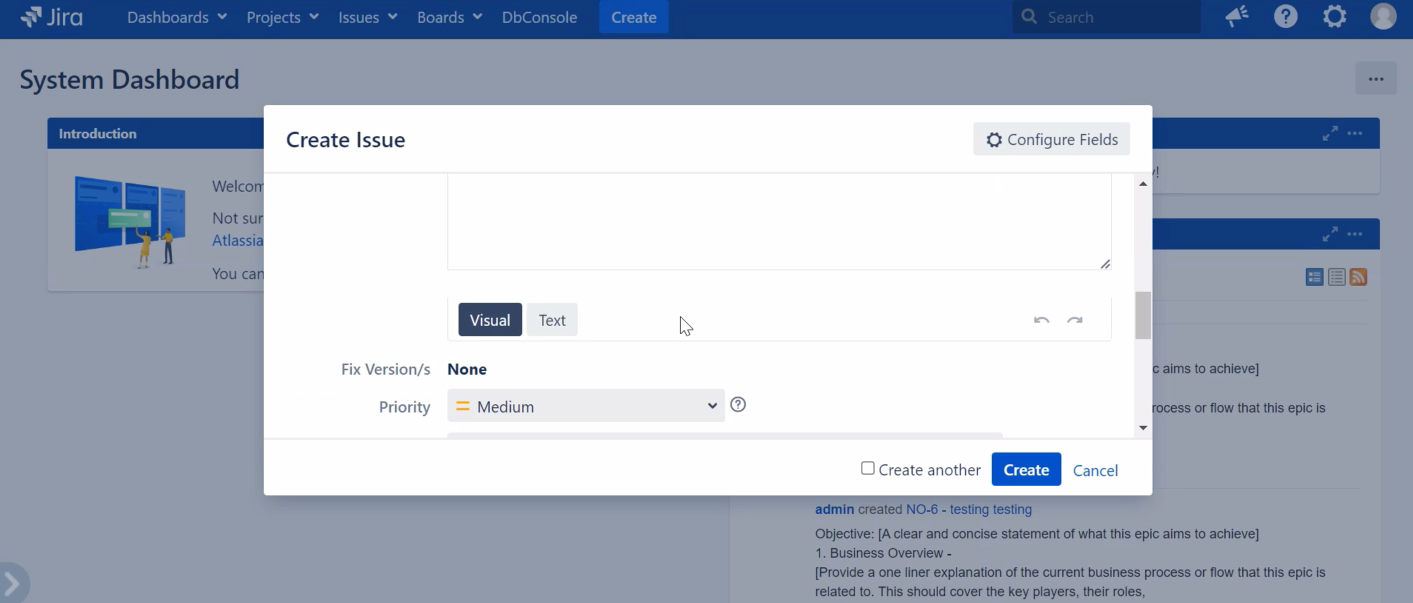This screenshot has height=603, width=1413.
Task: Open the administration gear icon
Action: pos(1335,17)
